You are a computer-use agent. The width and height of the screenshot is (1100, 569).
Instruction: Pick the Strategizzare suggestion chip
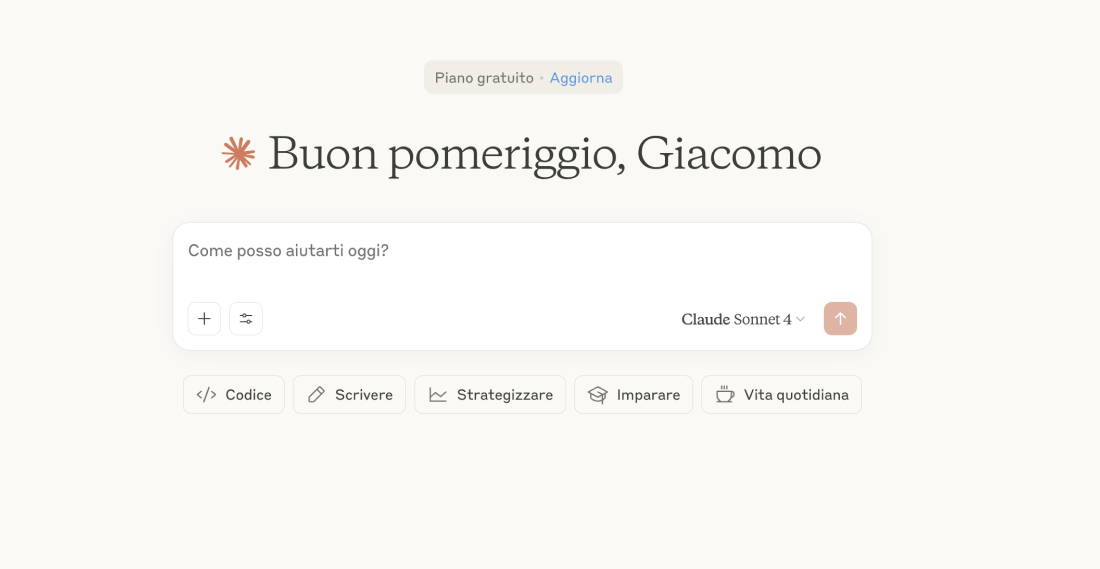(490, 395)
